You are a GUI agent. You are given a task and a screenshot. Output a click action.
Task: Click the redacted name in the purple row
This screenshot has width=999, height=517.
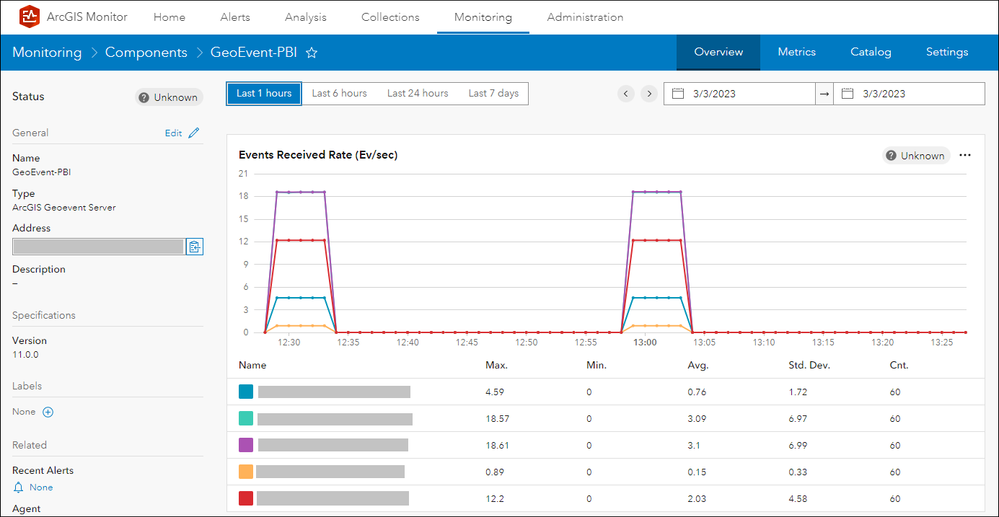[x=333, y=445]
